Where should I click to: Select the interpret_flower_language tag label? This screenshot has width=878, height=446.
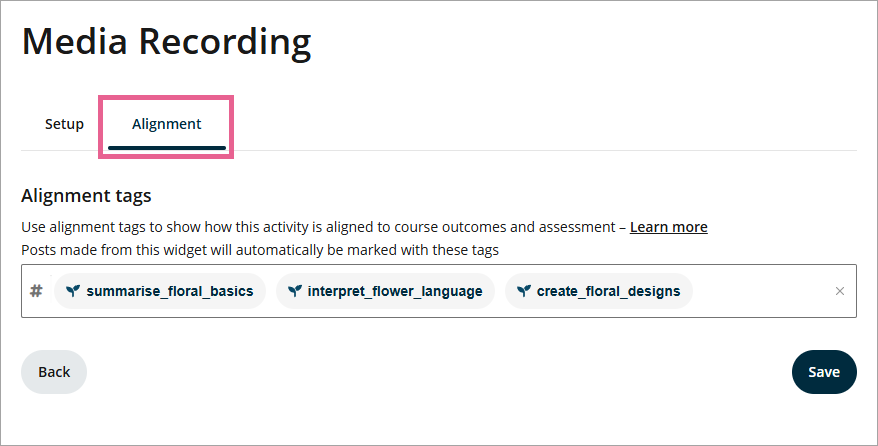(395, 291)
